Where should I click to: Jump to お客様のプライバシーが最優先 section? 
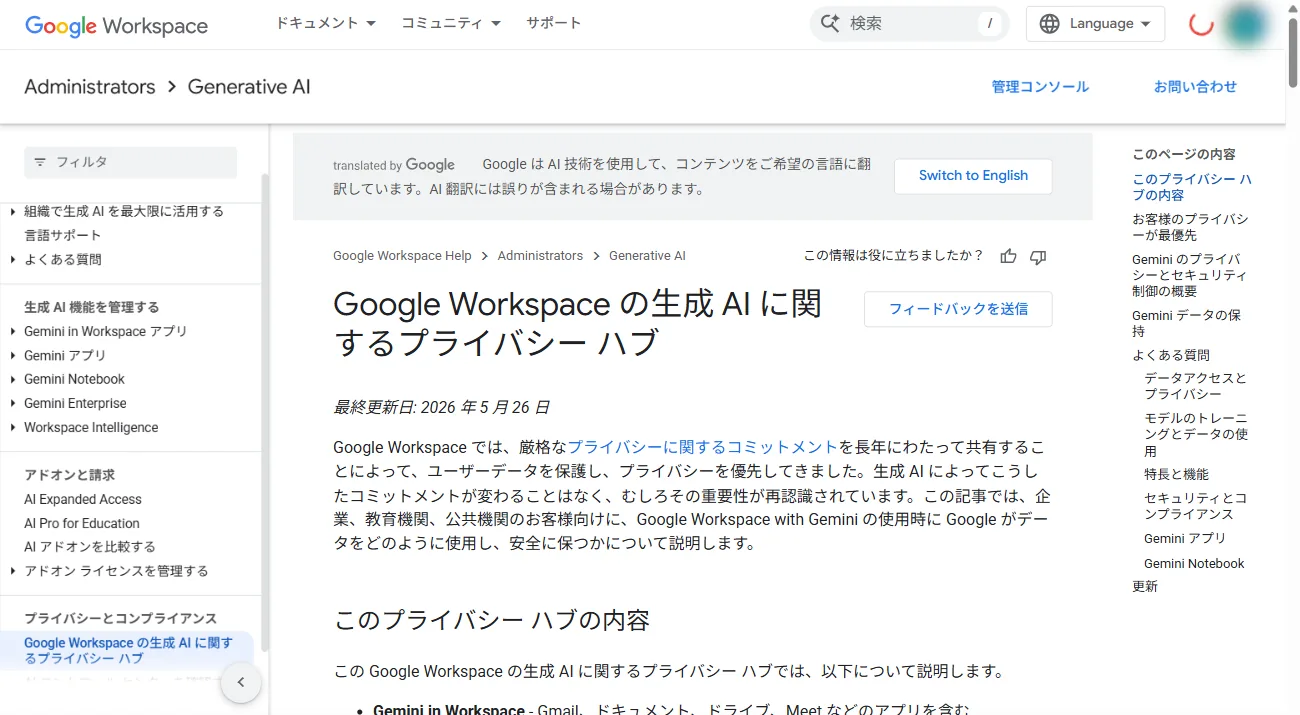pos(1190,227)
